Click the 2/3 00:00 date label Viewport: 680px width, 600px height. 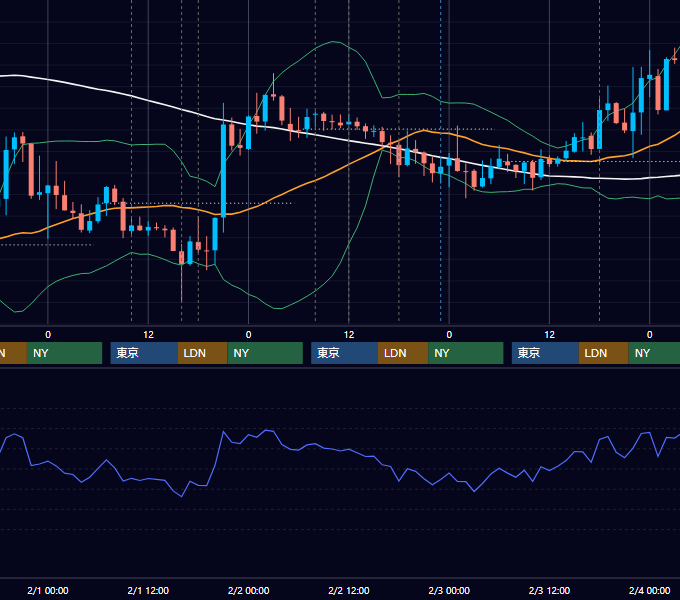(449, 590)
